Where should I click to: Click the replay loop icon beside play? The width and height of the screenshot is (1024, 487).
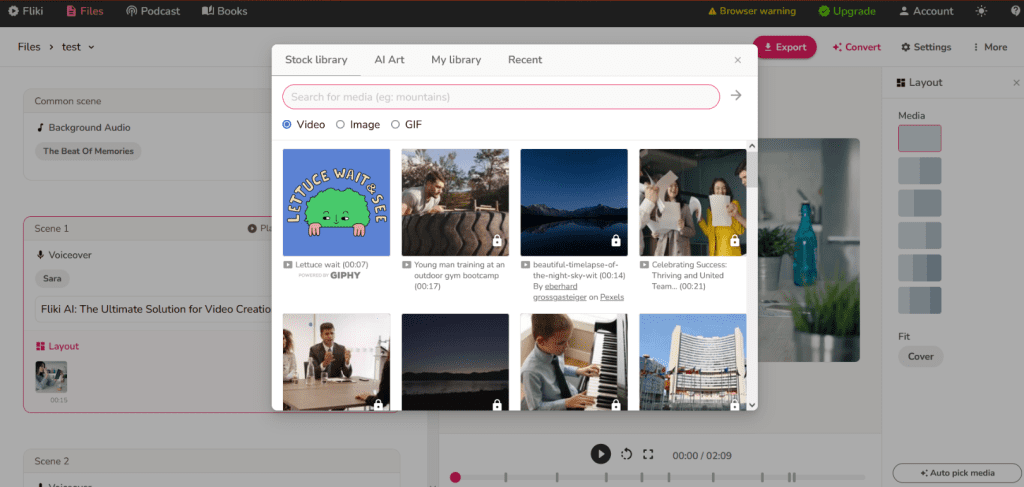click(x=626, y=454)
